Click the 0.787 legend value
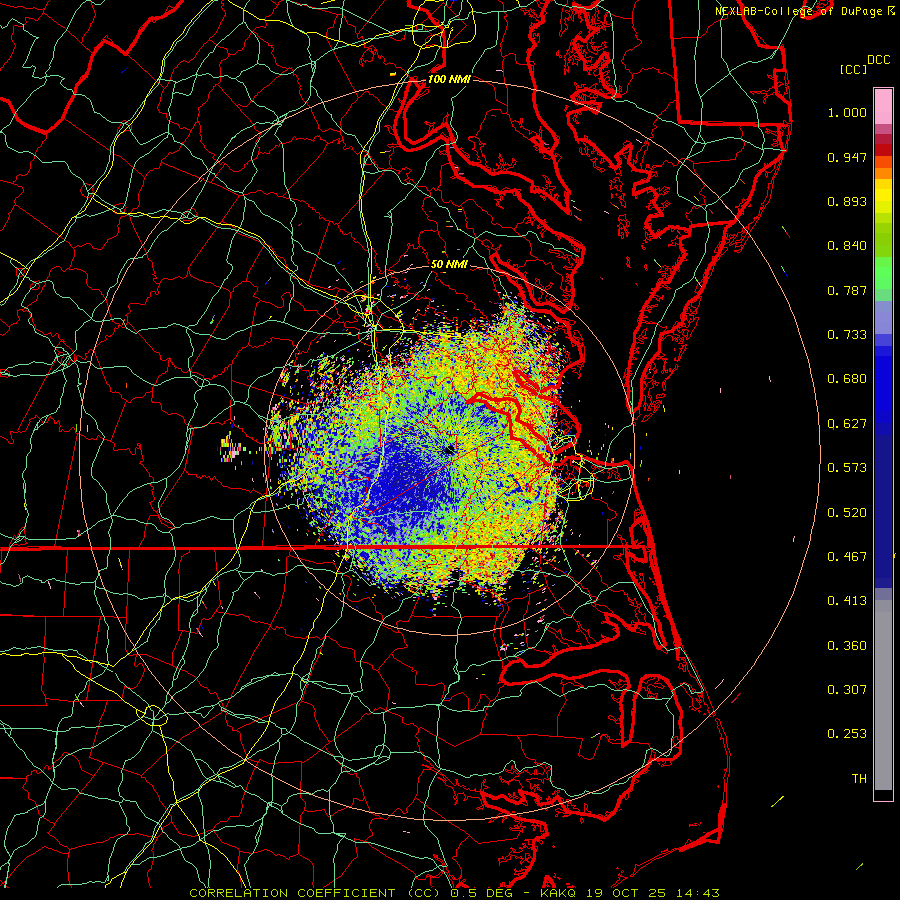 [x=847, y=290]
